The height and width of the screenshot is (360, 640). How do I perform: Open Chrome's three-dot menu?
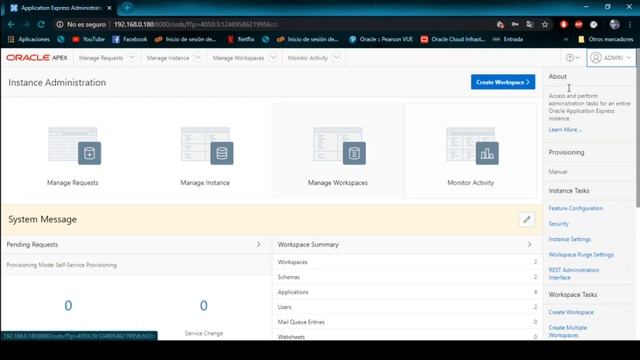point(630,24)
